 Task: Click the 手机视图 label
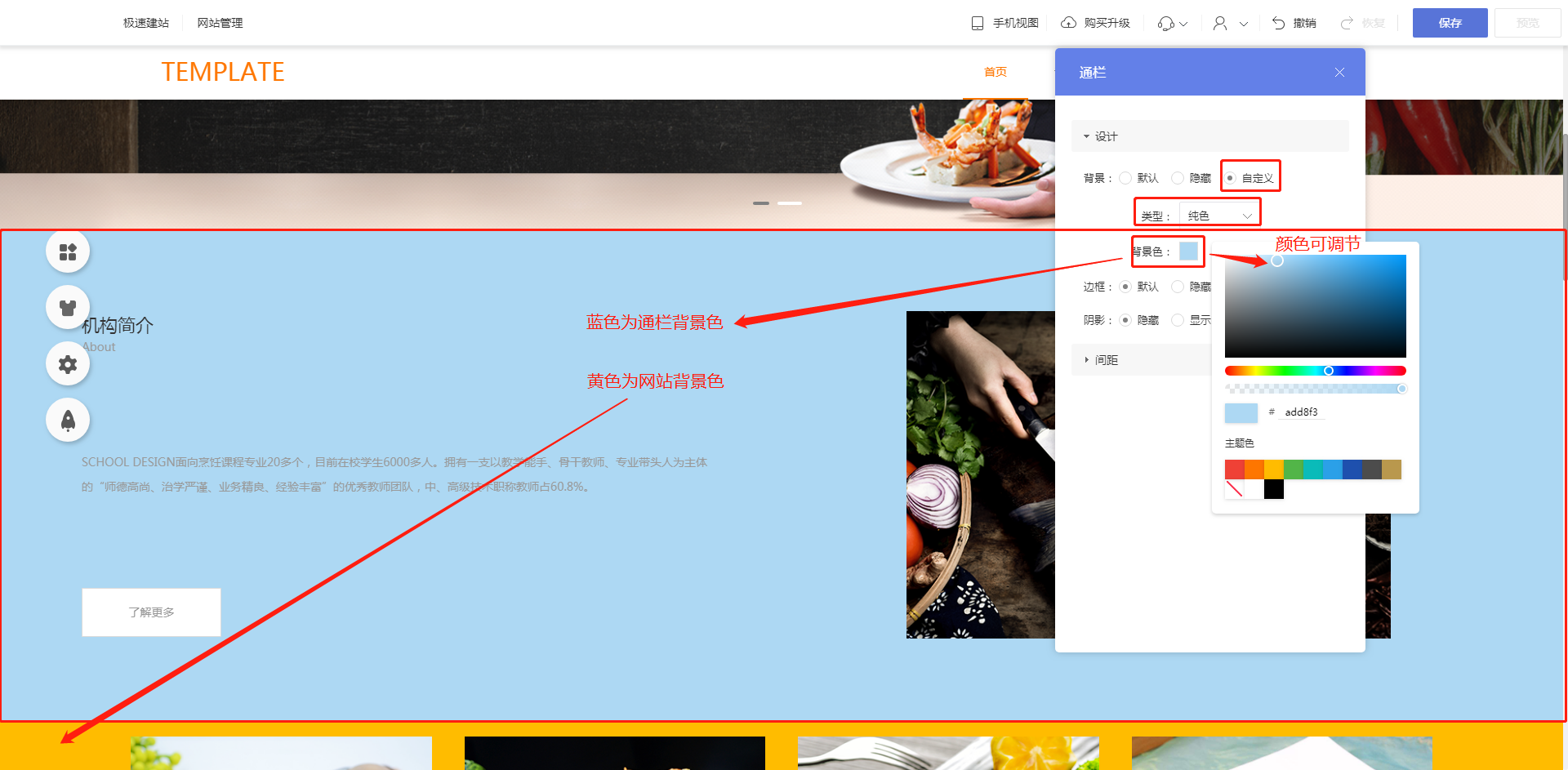pyautogui.click(x=1015, y=23)
